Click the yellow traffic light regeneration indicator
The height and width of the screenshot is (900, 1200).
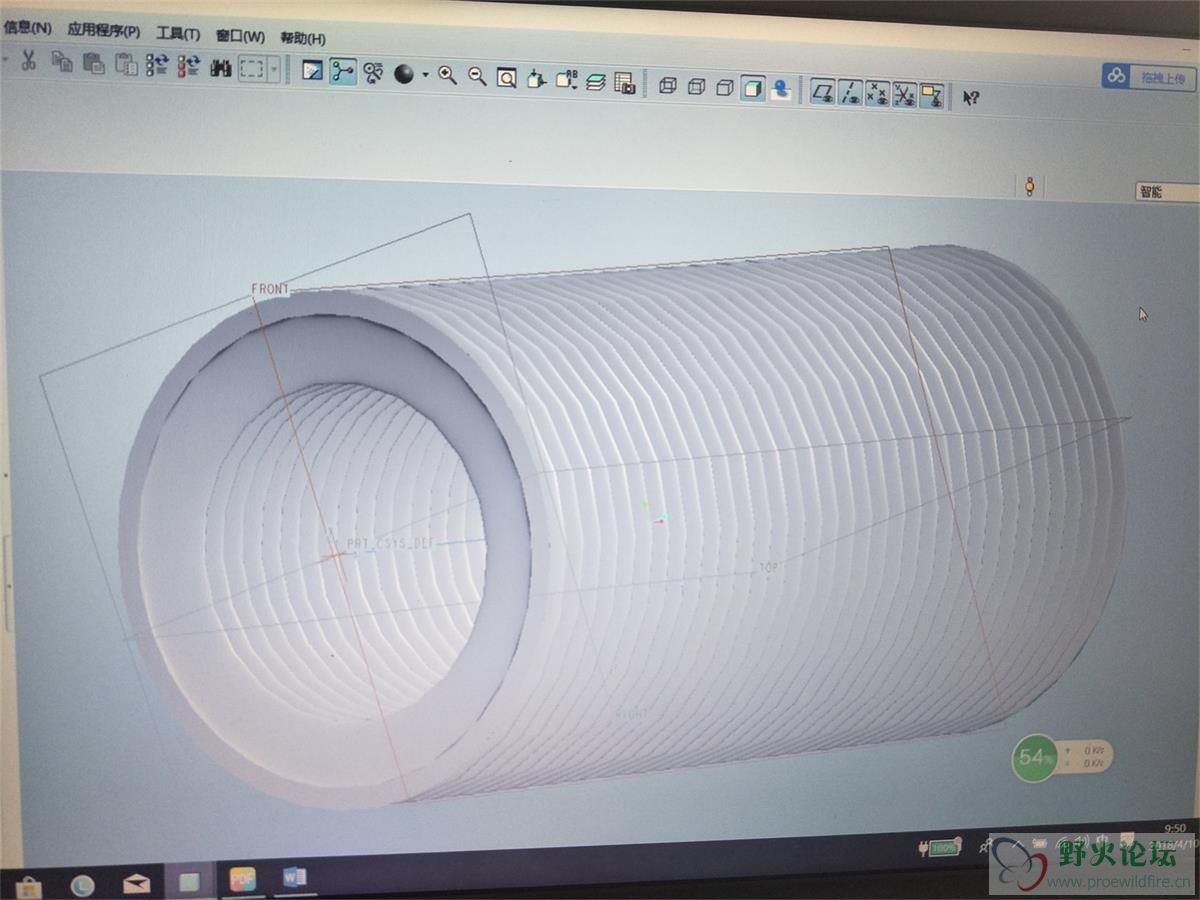point(1029,186)
